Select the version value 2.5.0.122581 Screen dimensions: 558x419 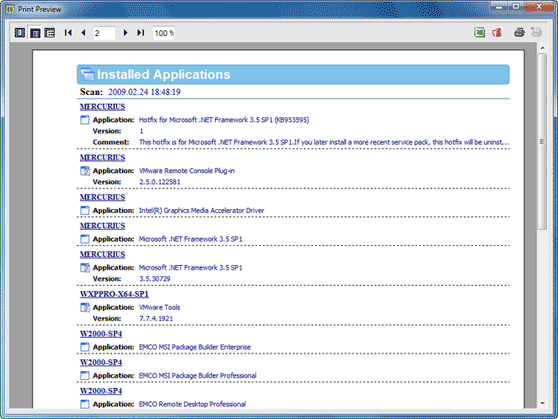click(x=160, y=182)
